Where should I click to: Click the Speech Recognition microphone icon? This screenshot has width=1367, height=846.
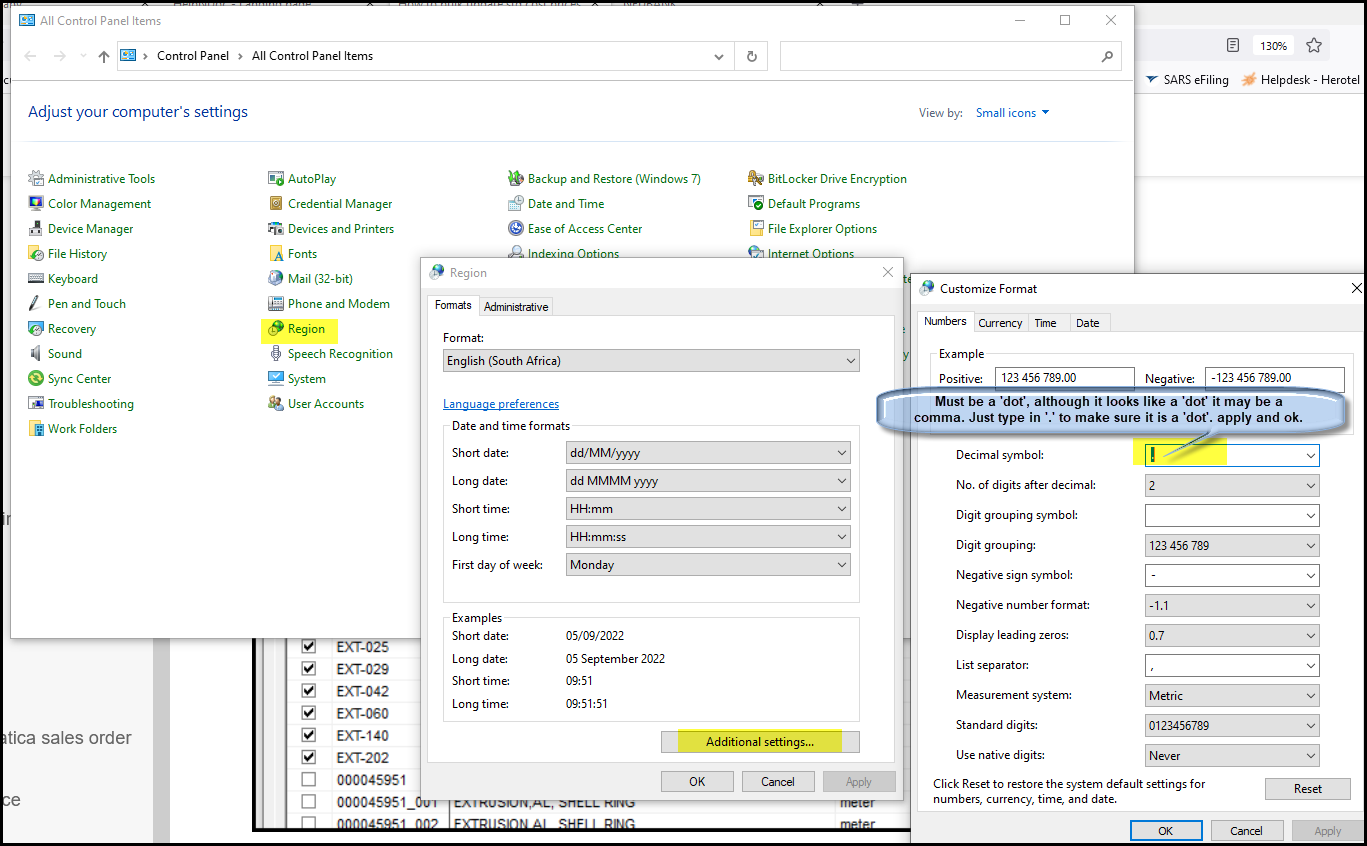(x=276, y=354)
